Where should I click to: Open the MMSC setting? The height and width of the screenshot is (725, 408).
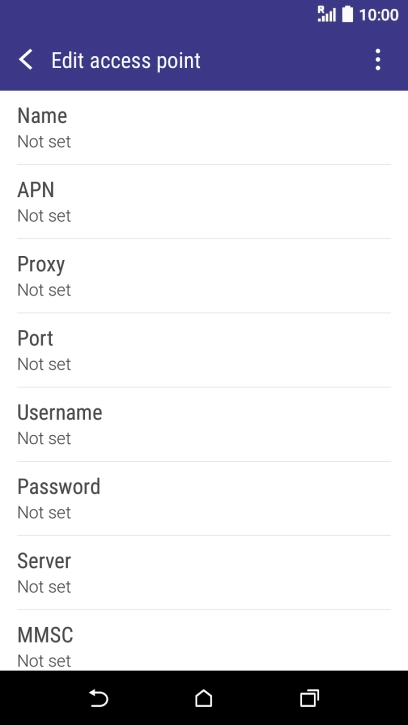click(x=204, y=640)
